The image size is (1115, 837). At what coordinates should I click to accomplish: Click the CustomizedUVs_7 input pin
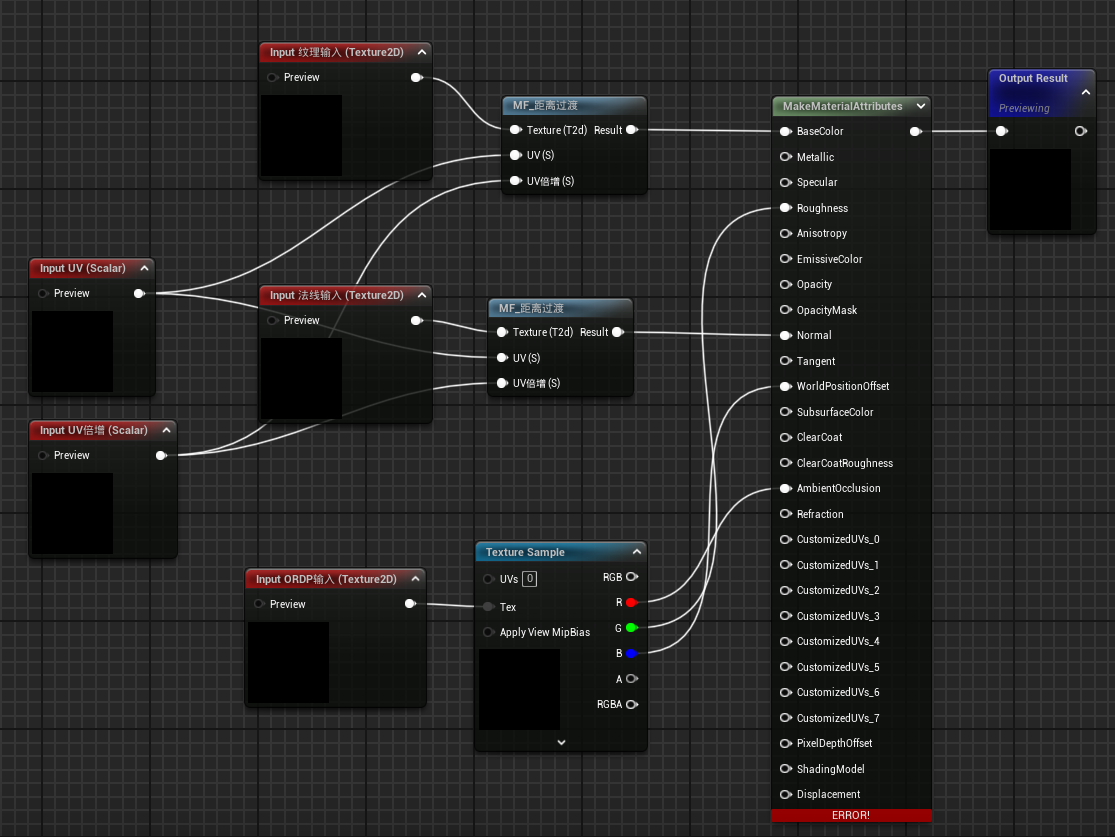786,718
